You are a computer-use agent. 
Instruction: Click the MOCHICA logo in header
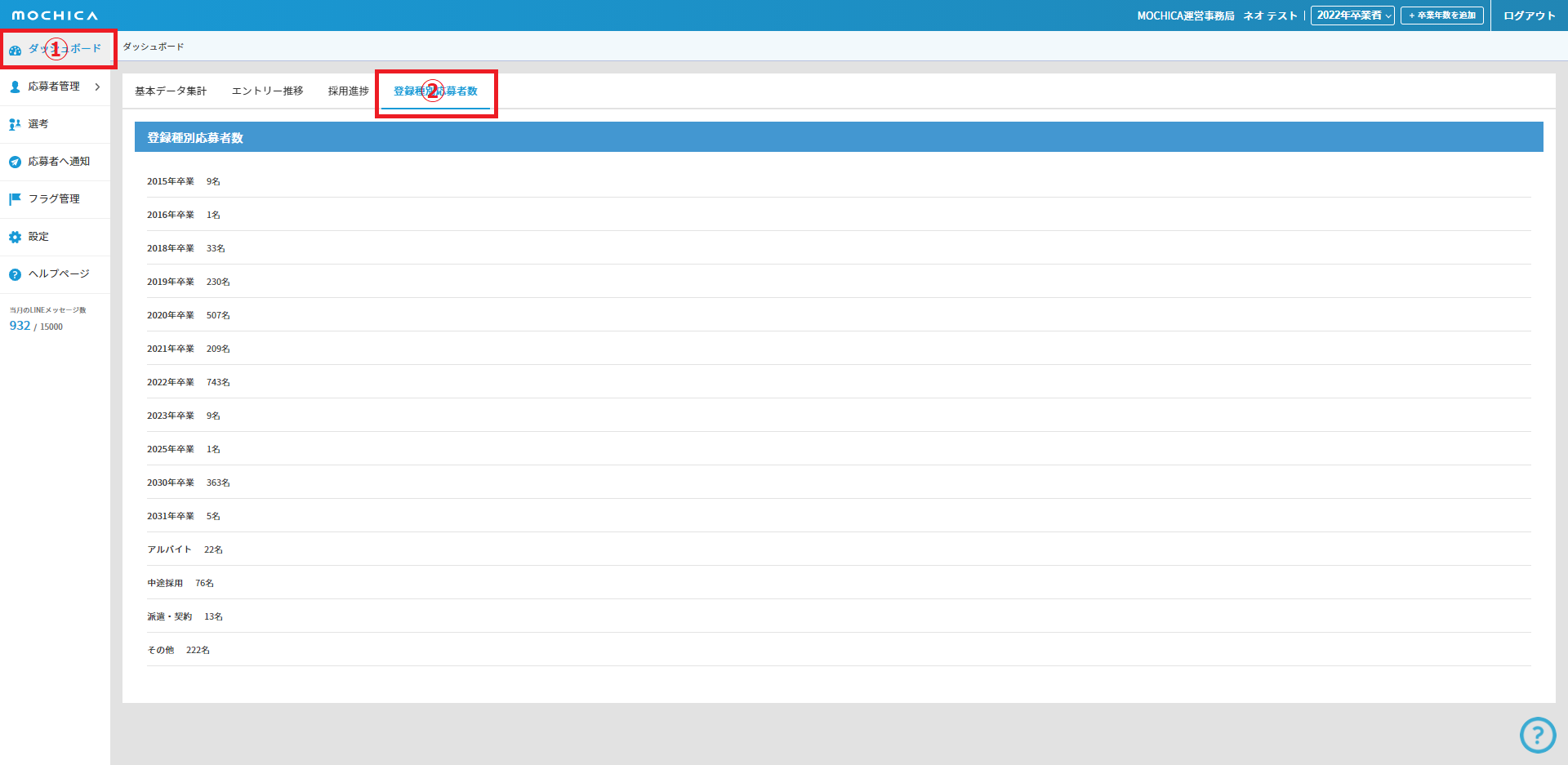pyautogui.click(x=55, y=16)
